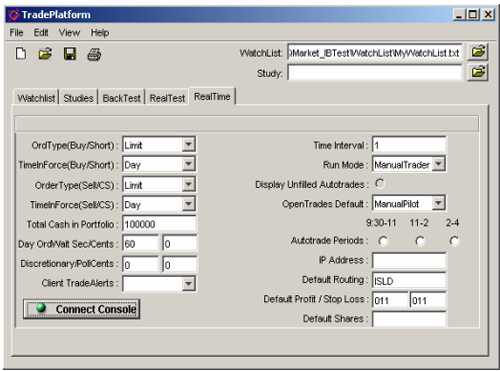The image size is (500, 371).
Task: Toggle Display Unfilled Autotrades radio button
Action: 380,184
